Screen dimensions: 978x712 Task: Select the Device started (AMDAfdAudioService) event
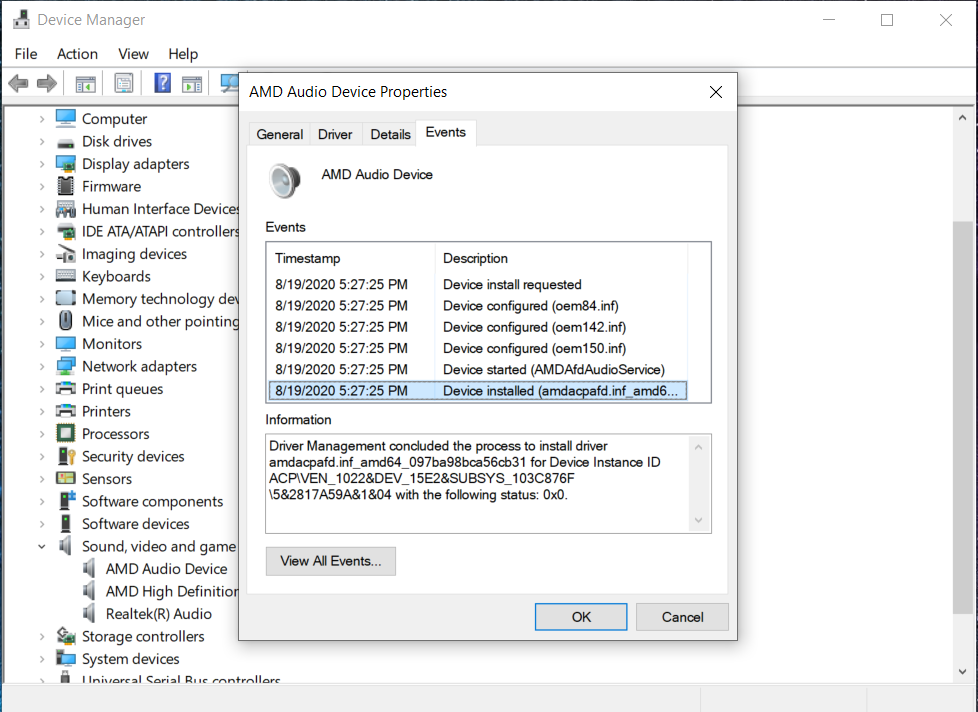pos(553,370)
